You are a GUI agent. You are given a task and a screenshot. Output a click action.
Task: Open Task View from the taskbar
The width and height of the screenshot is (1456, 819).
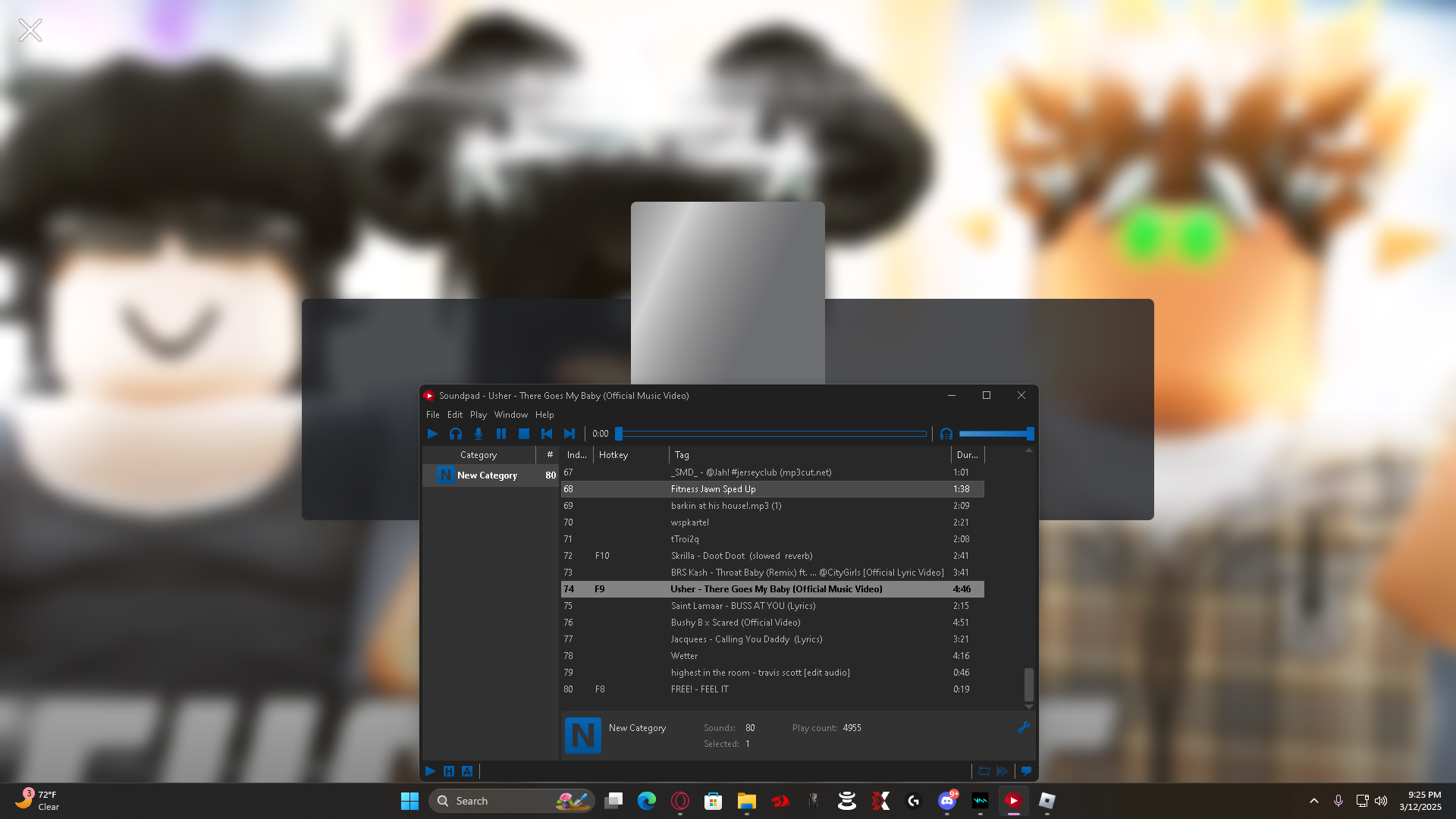pyautogui.click(x=613, y=801)
